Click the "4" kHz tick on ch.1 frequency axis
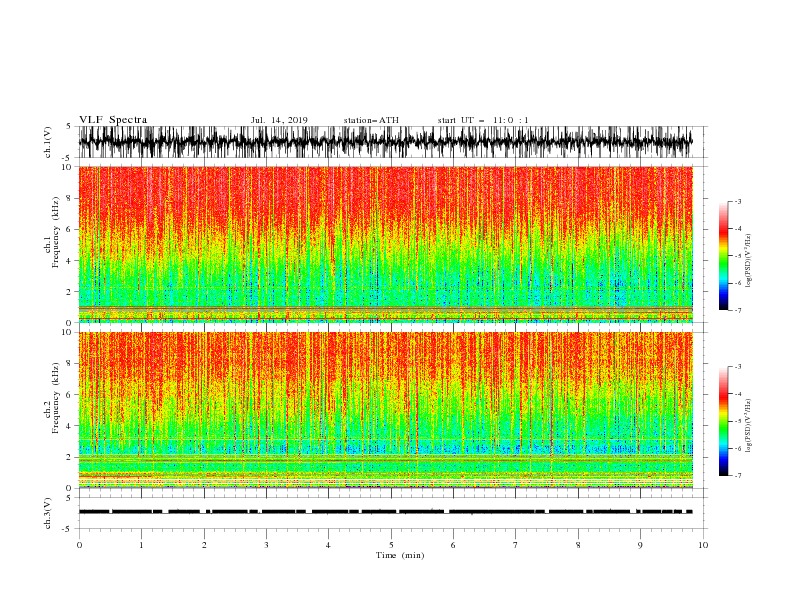792x612 pixels. click(x=69, y=261)
